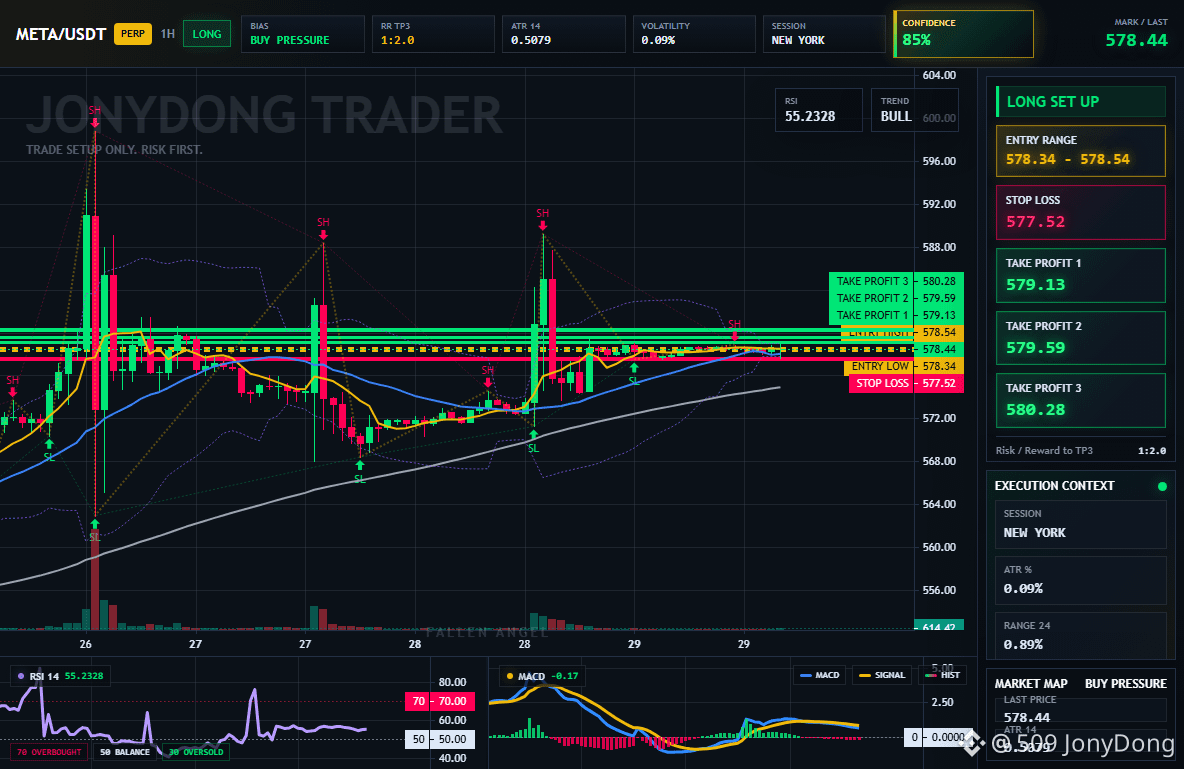The height and width of the screenshot is (769, 1184).
Task: Click the 0 0.0000 zero-line label in the MACD panel
Action: tap(939, 737)
